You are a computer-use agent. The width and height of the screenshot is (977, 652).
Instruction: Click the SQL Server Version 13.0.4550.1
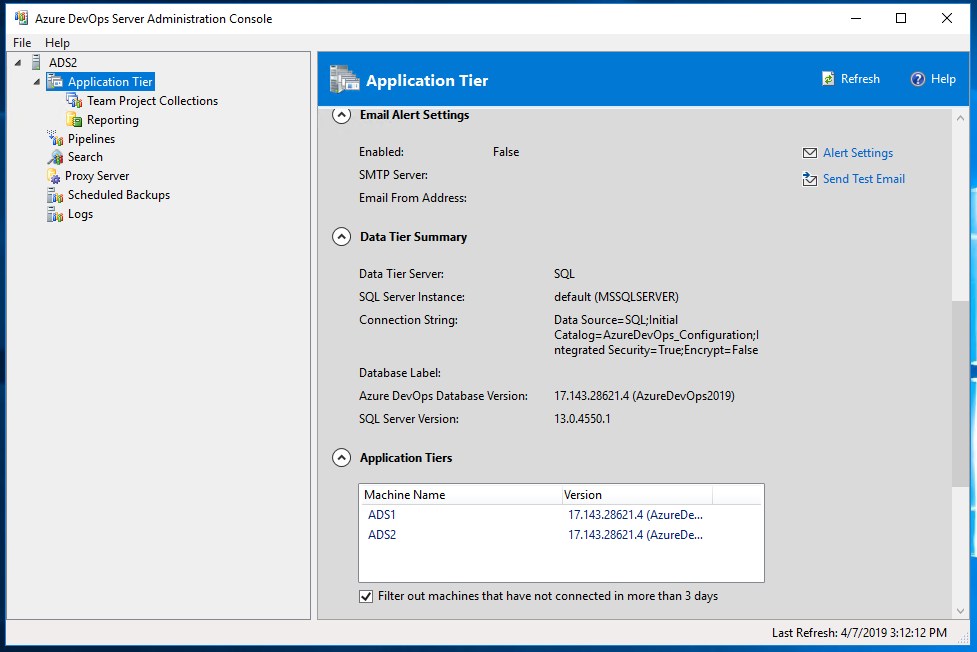pyautogui.click(x=582, y=419)
